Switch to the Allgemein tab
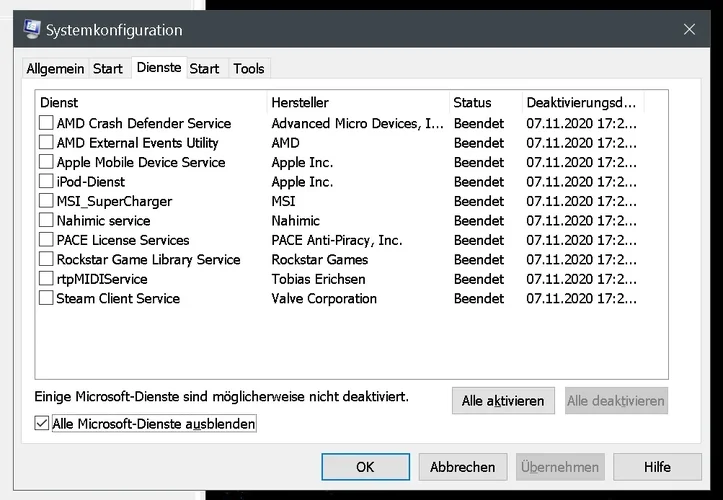Image resolution: width=723 pixels, height=500 pixels. 55,68
